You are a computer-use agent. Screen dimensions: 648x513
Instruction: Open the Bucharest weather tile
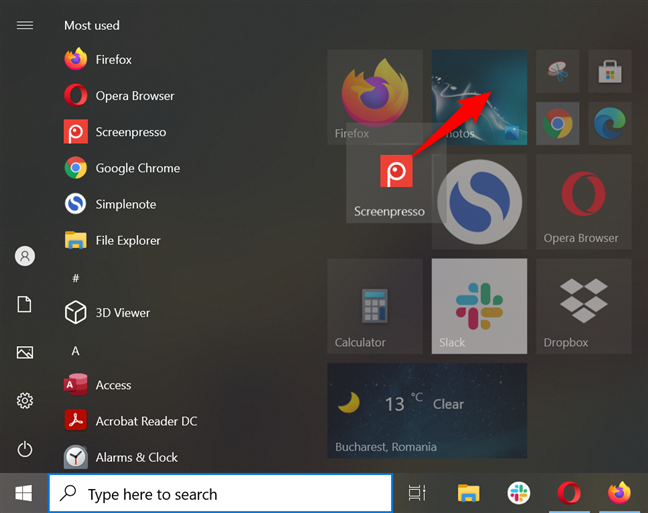click(427, 410)
